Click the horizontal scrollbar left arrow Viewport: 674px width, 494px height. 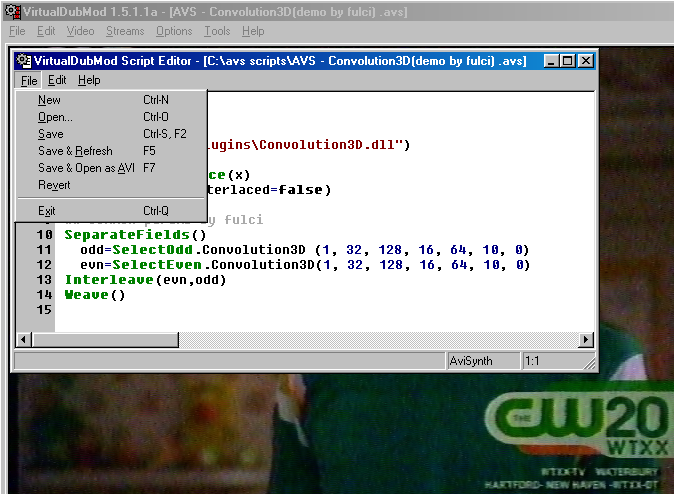(x=24, y=340)
